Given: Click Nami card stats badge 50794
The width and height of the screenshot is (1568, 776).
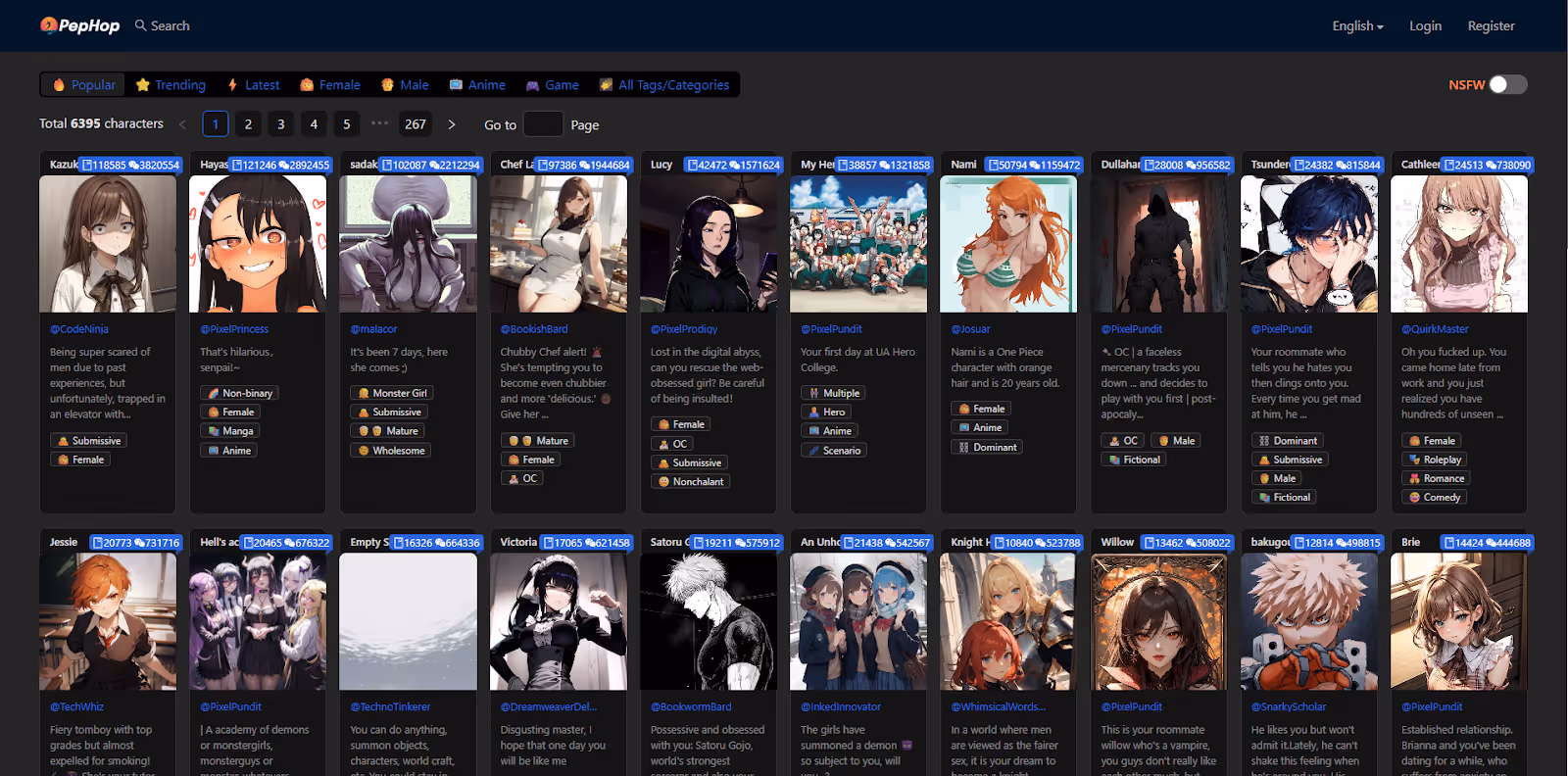Looking at the screenshot, I should [x=1034, y=165].
